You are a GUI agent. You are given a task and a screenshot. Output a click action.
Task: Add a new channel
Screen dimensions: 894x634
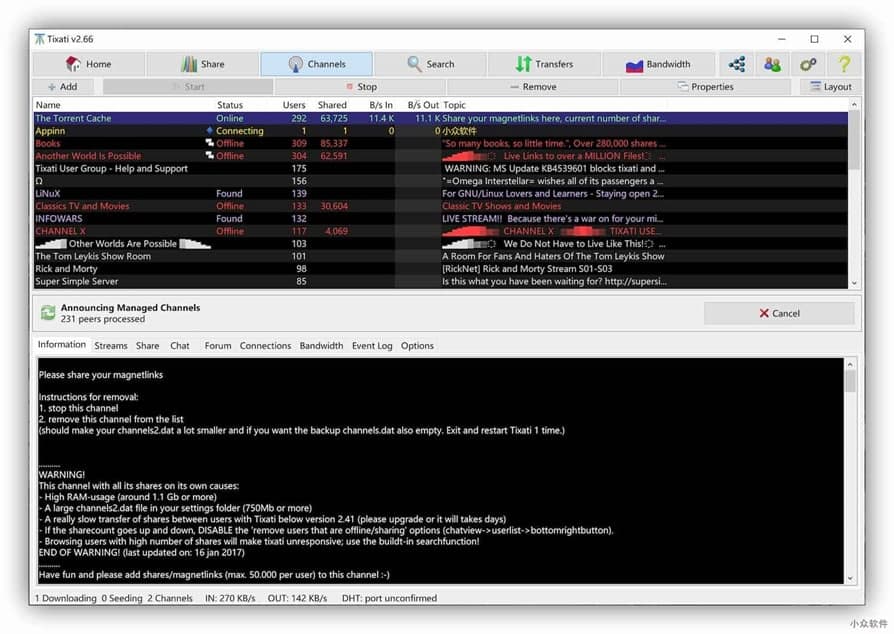[x=63, y=87]
